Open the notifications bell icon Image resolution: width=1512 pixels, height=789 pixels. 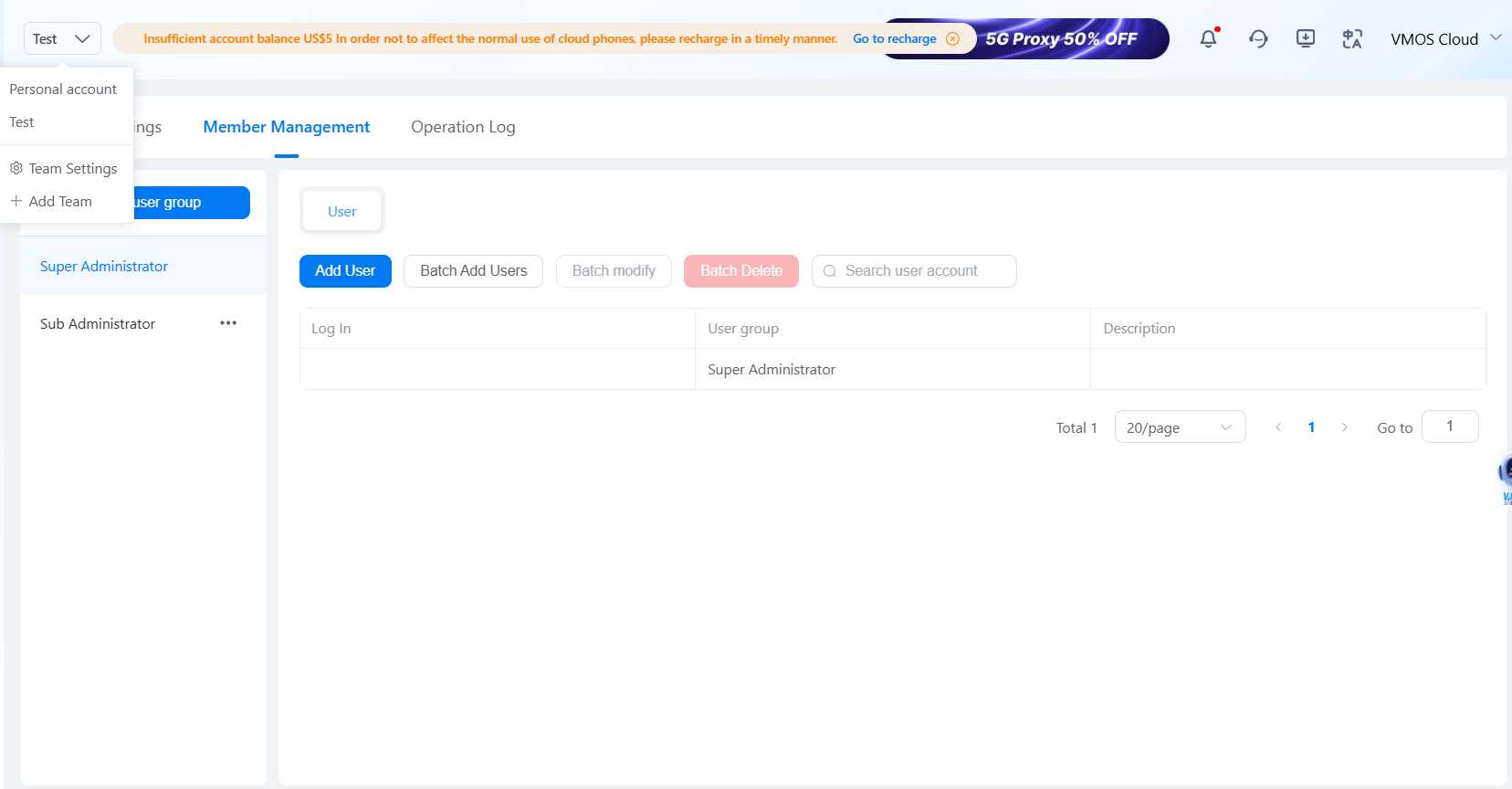click(1208, 38)
